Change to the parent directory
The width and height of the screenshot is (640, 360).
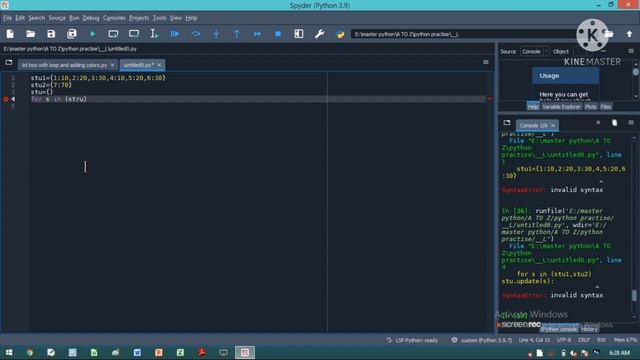[629, 34]
